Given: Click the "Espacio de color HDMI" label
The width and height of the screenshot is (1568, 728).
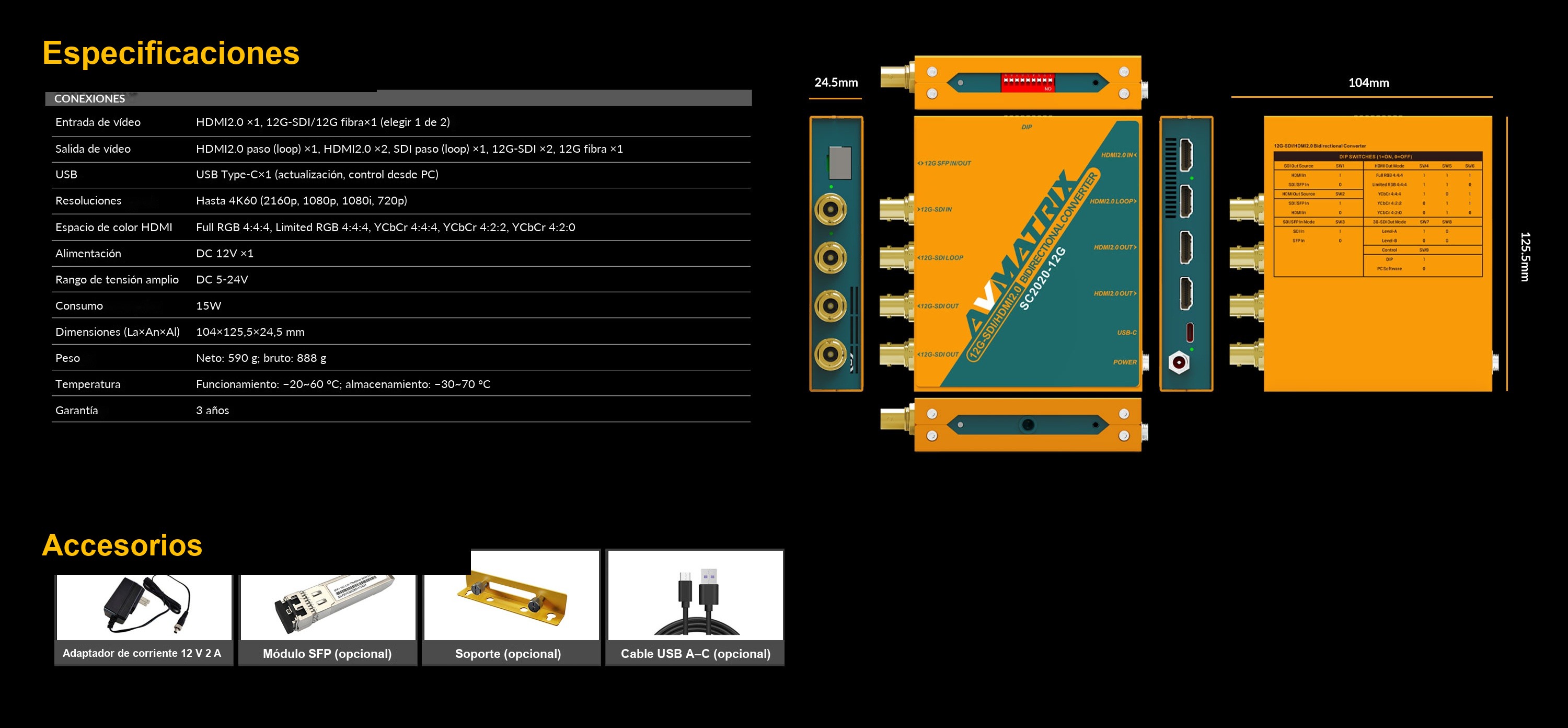Looking at the screenshot, I should click(114, 227).
